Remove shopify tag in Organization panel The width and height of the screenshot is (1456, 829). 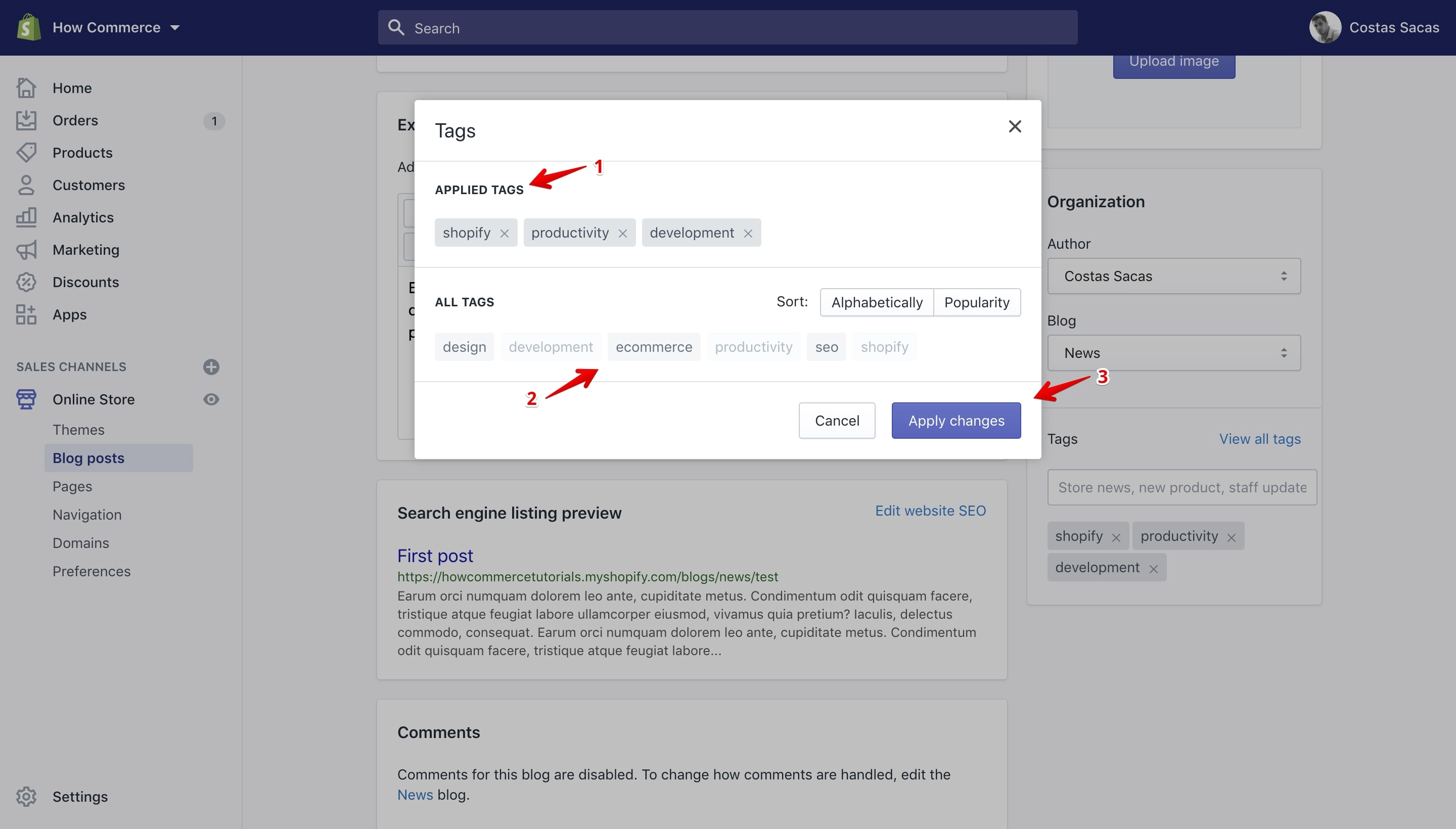1116,537
